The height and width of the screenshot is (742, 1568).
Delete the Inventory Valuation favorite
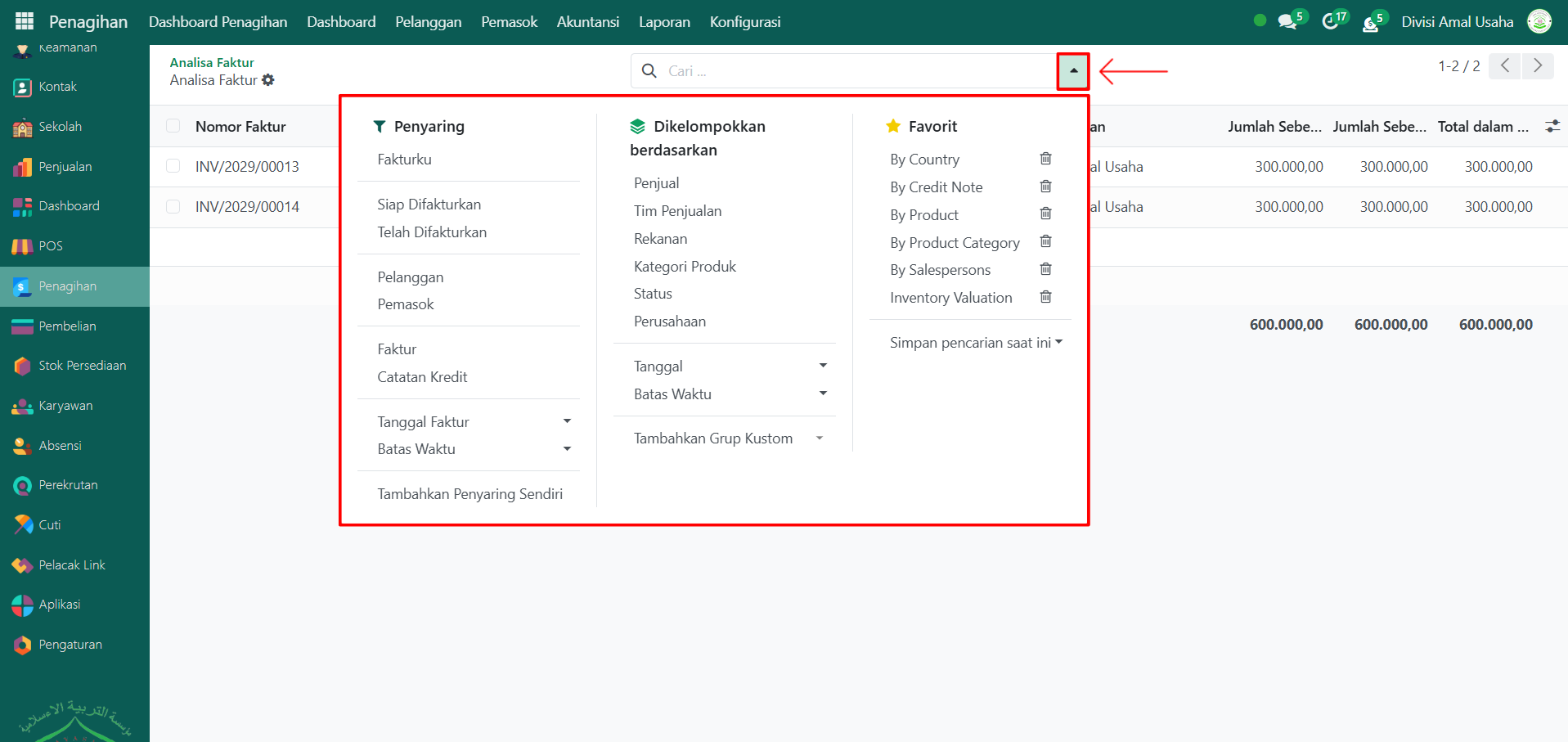1045,297
